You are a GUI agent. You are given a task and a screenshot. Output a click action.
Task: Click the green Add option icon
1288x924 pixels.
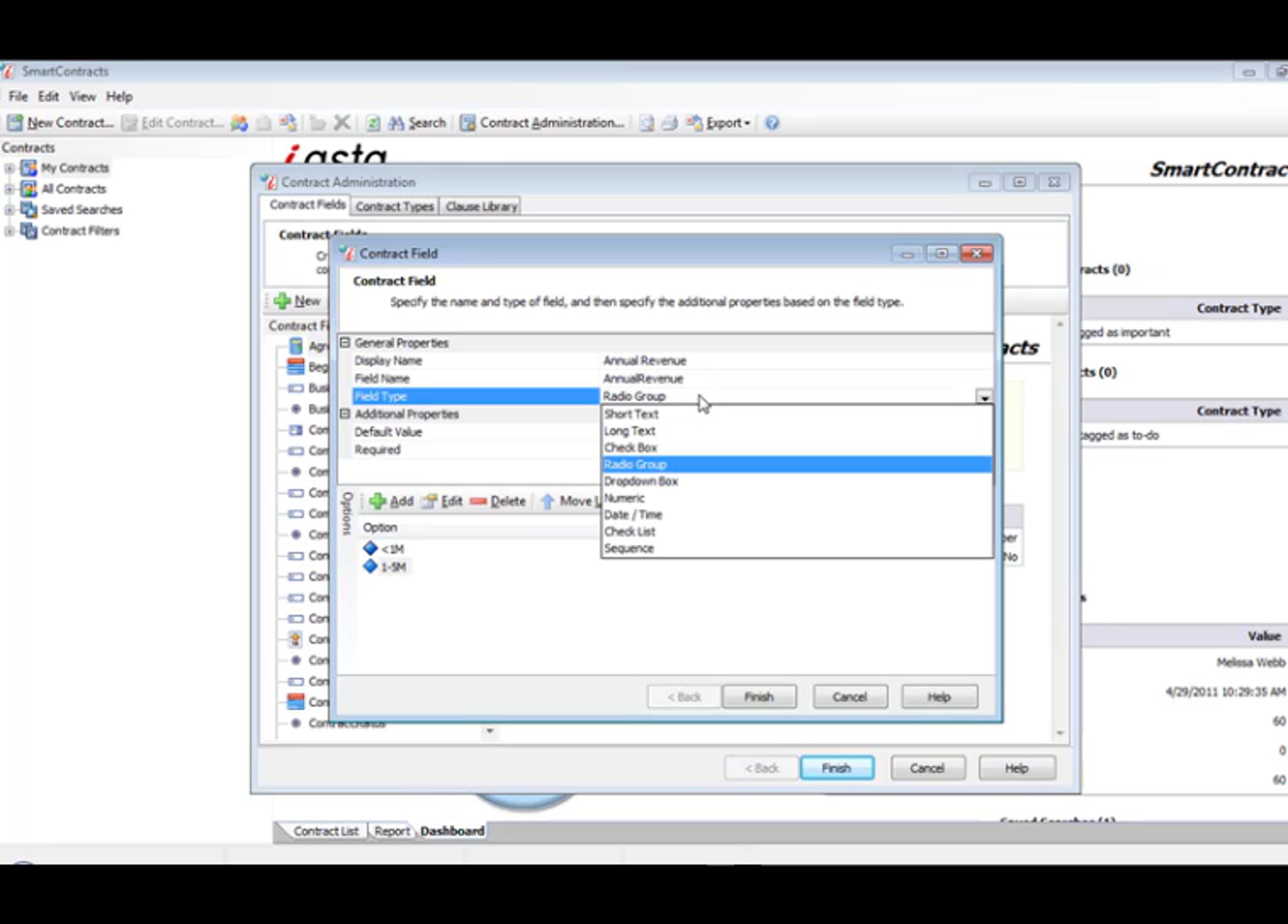pyautogui.click(x=378, y=501)
